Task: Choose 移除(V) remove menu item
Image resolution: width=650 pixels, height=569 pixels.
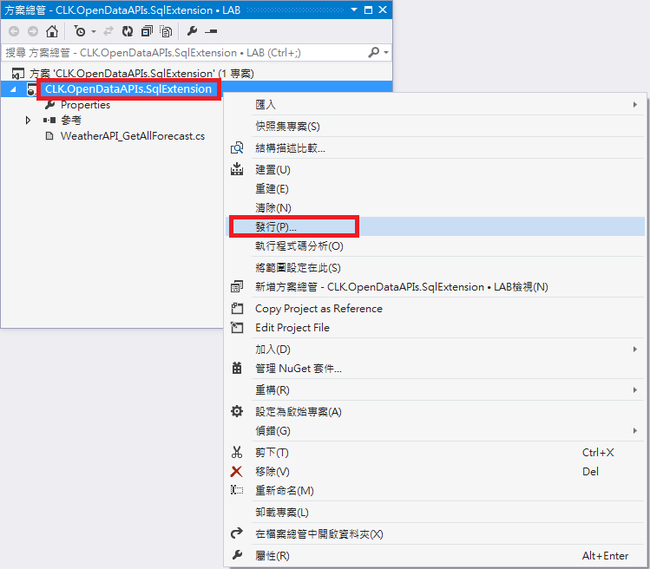Action: tap(435, 472)
